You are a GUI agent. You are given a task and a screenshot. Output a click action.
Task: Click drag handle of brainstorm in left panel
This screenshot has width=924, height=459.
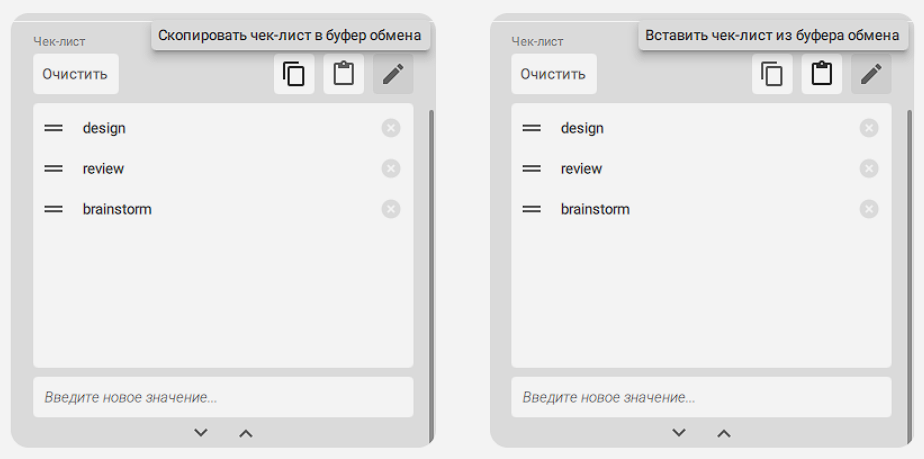[54, 209]
